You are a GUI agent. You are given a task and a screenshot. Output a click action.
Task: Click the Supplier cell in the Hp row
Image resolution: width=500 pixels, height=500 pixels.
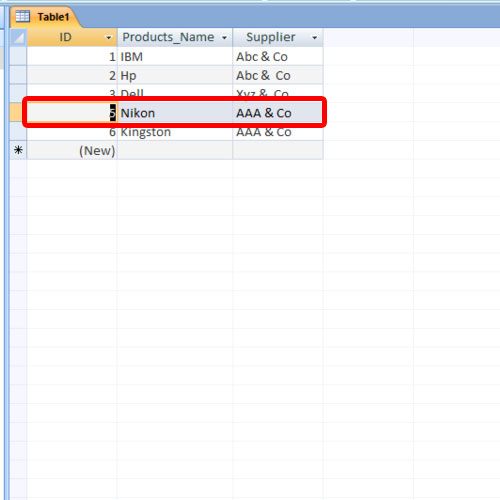point(278,75)
